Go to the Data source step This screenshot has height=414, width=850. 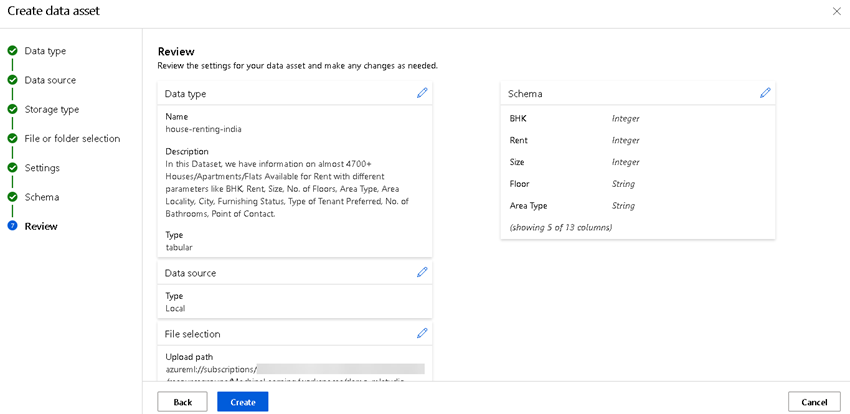[x=50, y=80]
